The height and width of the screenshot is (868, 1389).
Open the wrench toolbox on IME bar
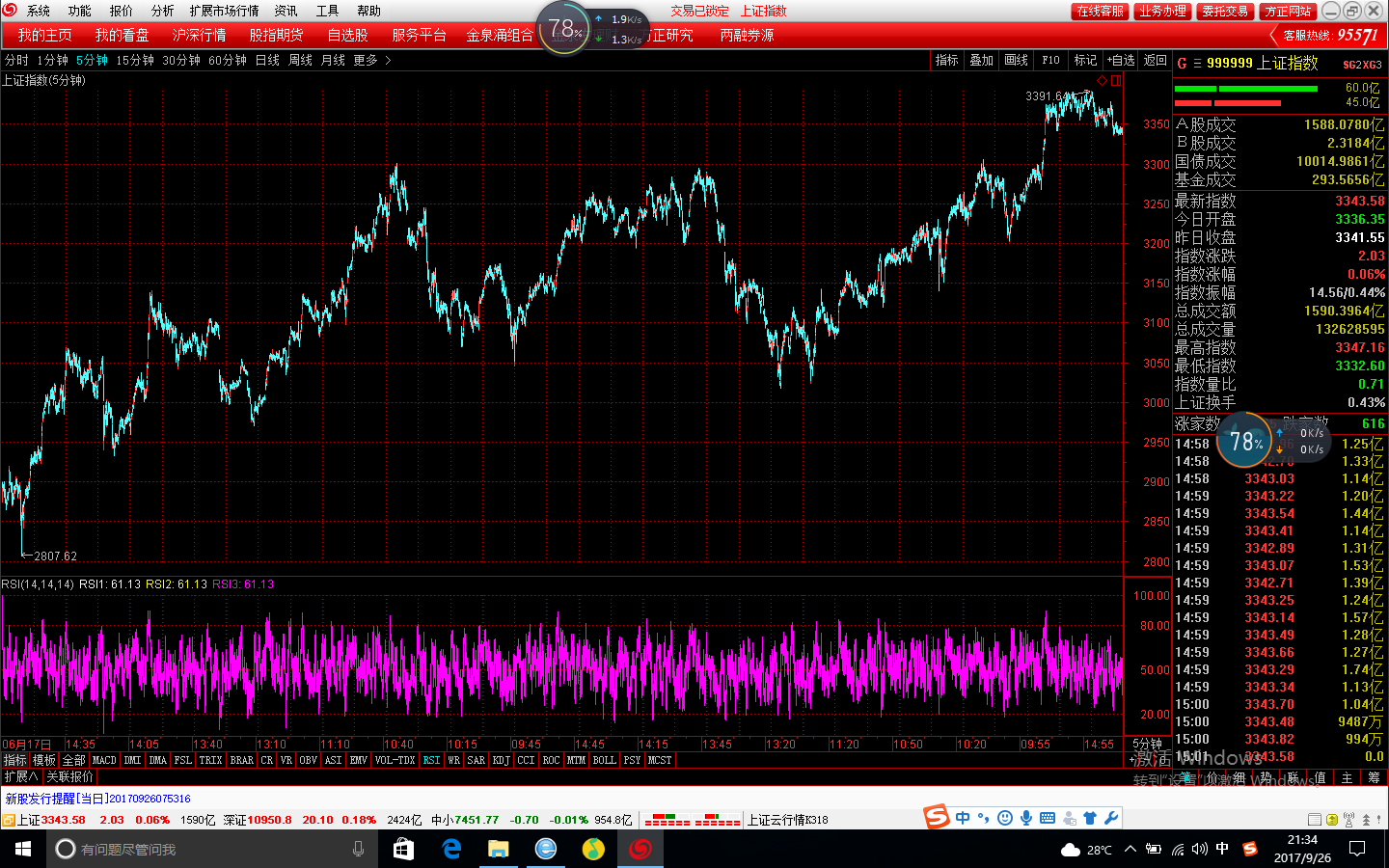[x=1111, y=818]
